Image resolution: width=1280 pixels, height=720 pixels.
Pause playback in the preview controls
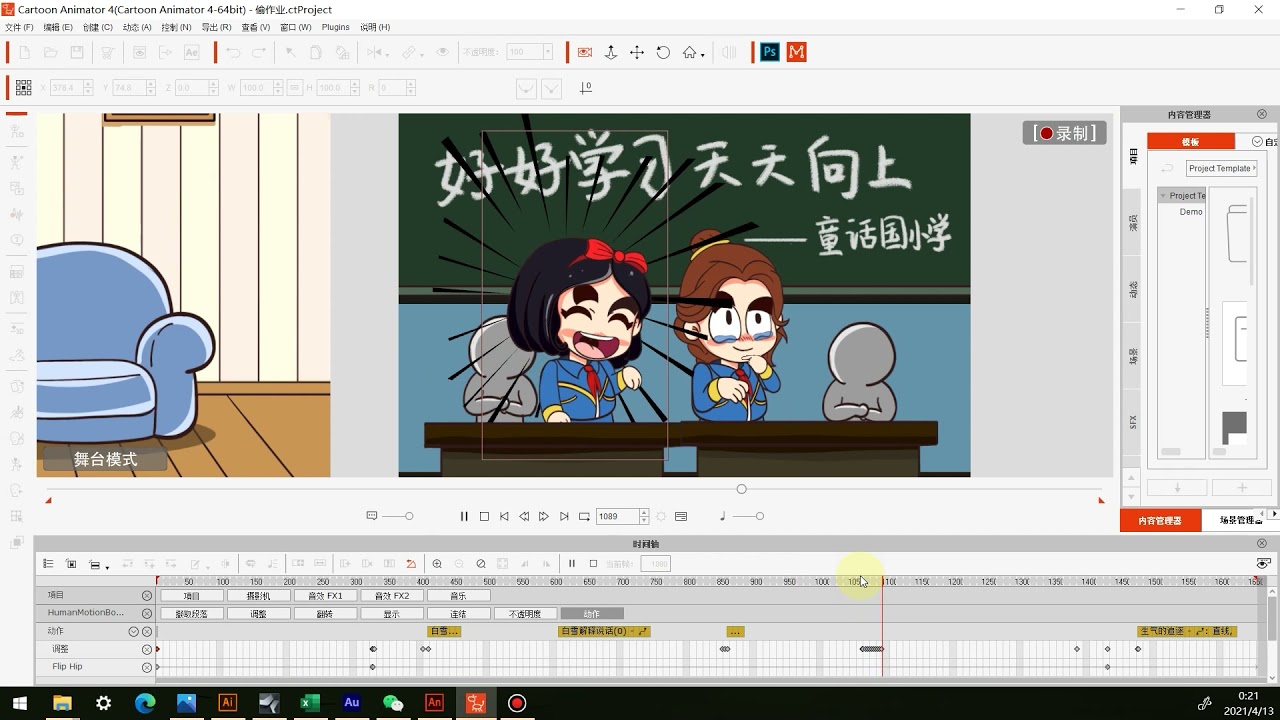[464, 516]
